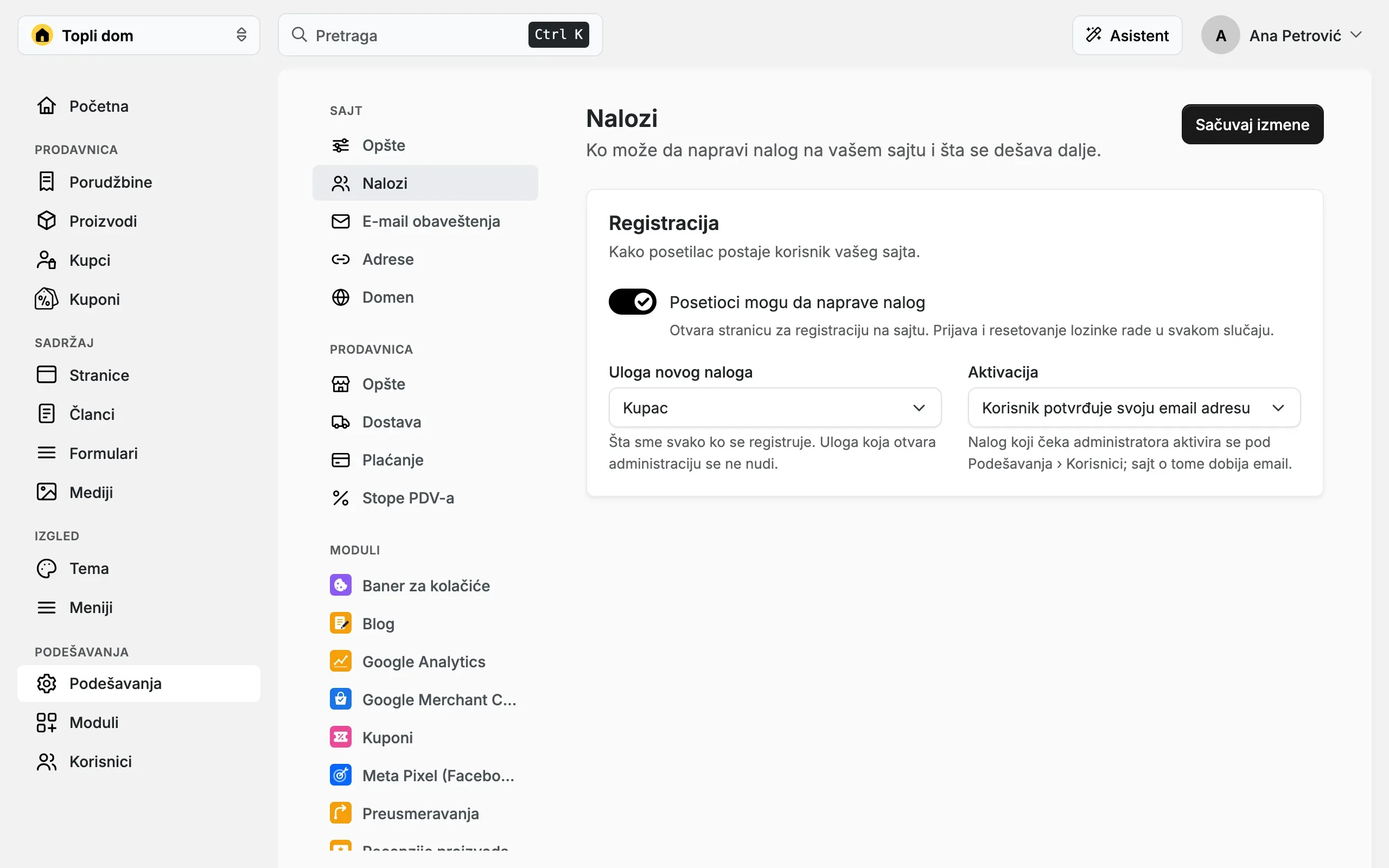The width and height of the screenshot is (1389, 868).
Task: Open Meniji in the sidebar
Action: [x=138, y=608]
